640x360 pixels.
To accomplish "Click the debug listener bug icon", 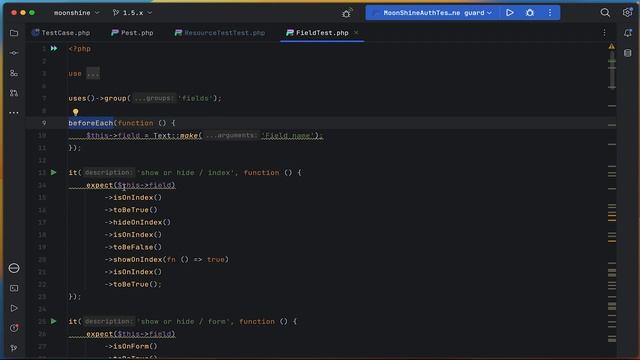I will point(347,13).
